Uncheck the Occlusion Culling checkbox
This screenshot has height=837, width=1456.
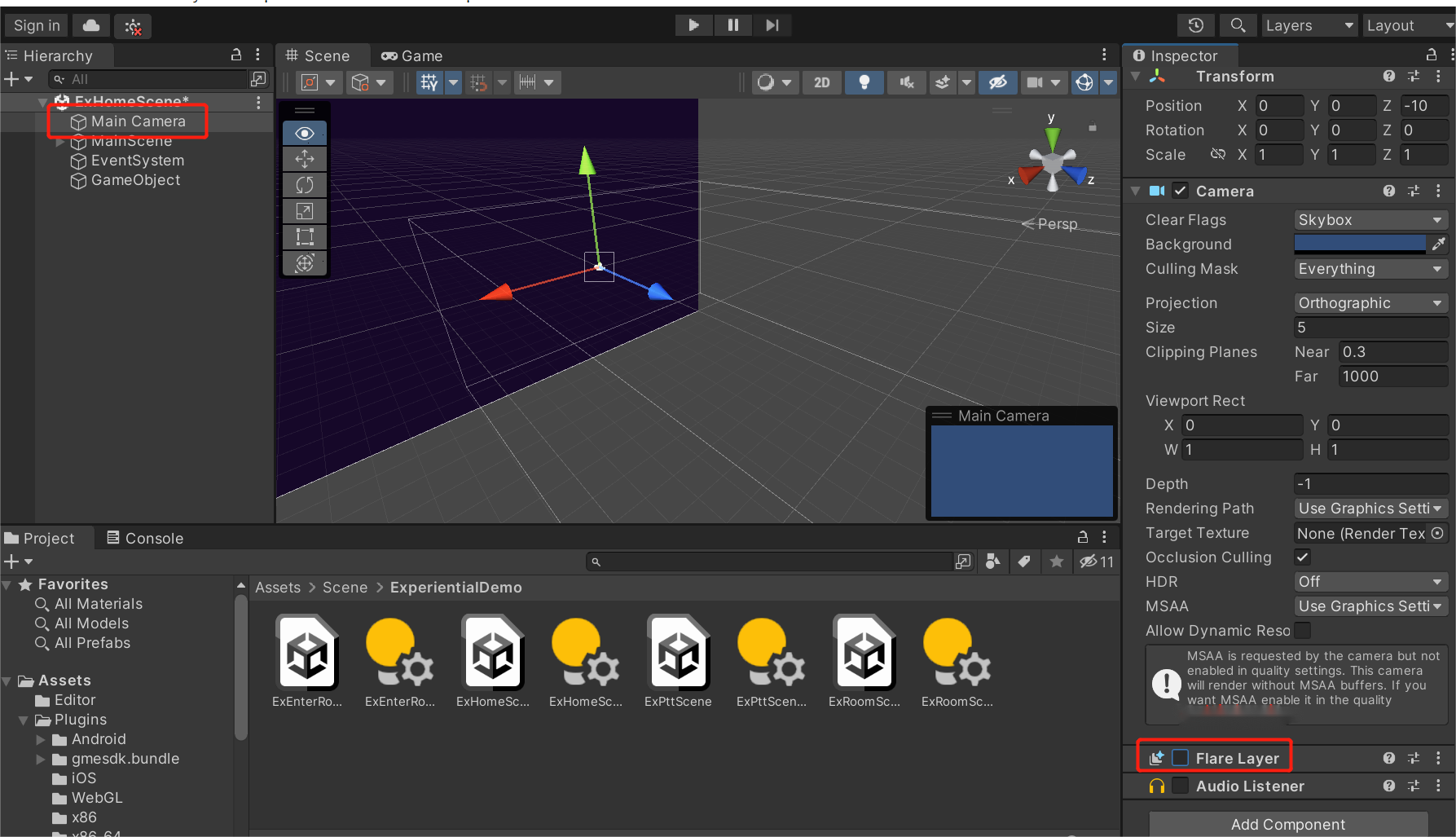[1303, 557]
